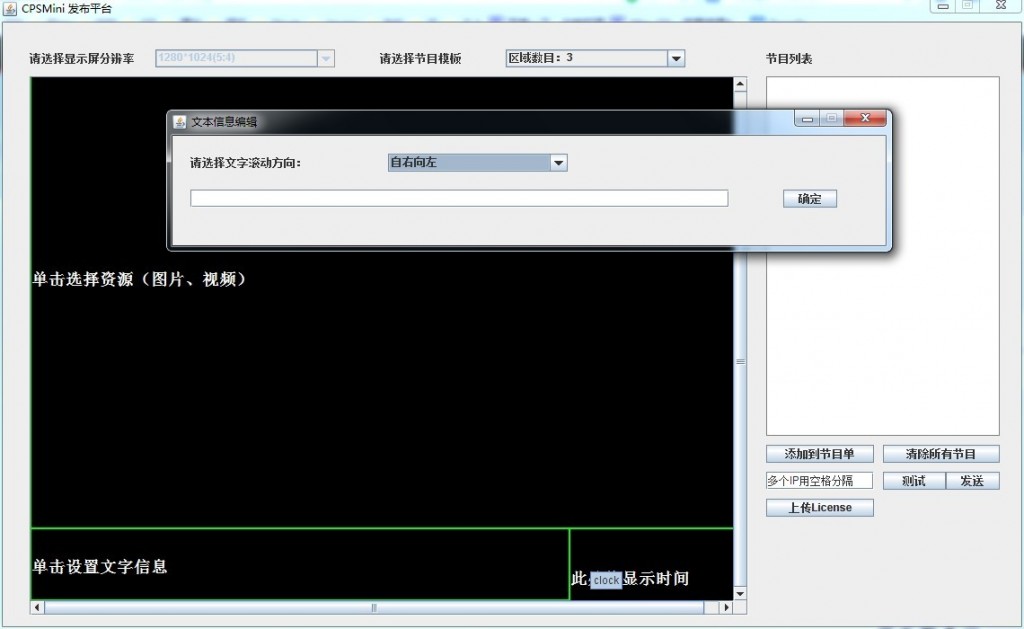The width and height of the screenshot is (1024, 629).
Task: Click the empty text entry field in the dialog
Action: 459,197
